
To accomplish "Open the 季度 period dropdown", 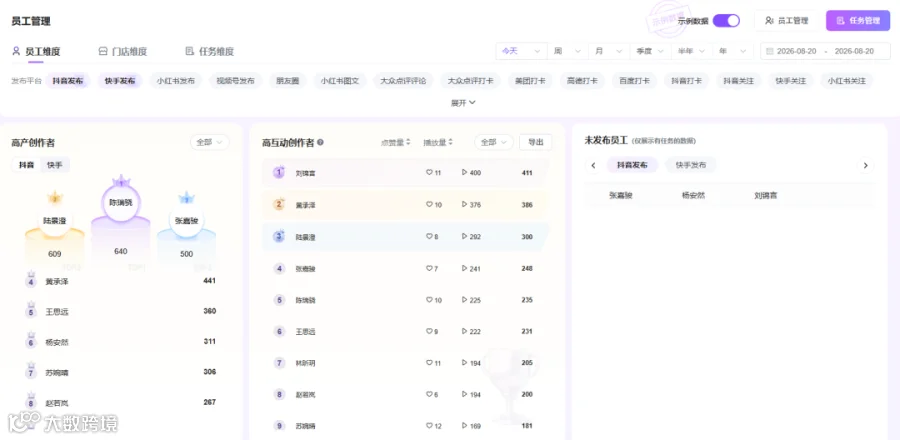I will click(650, 51).
